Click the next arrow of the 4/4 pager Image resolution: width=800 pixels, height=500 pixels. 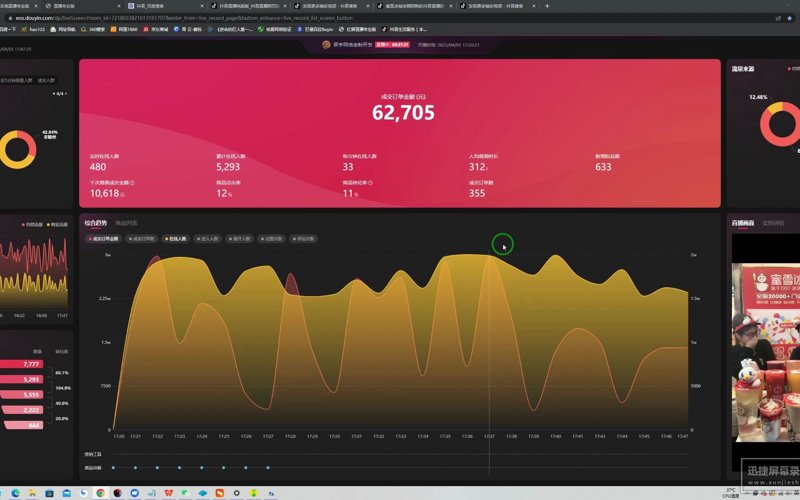(x=66, y=94)
